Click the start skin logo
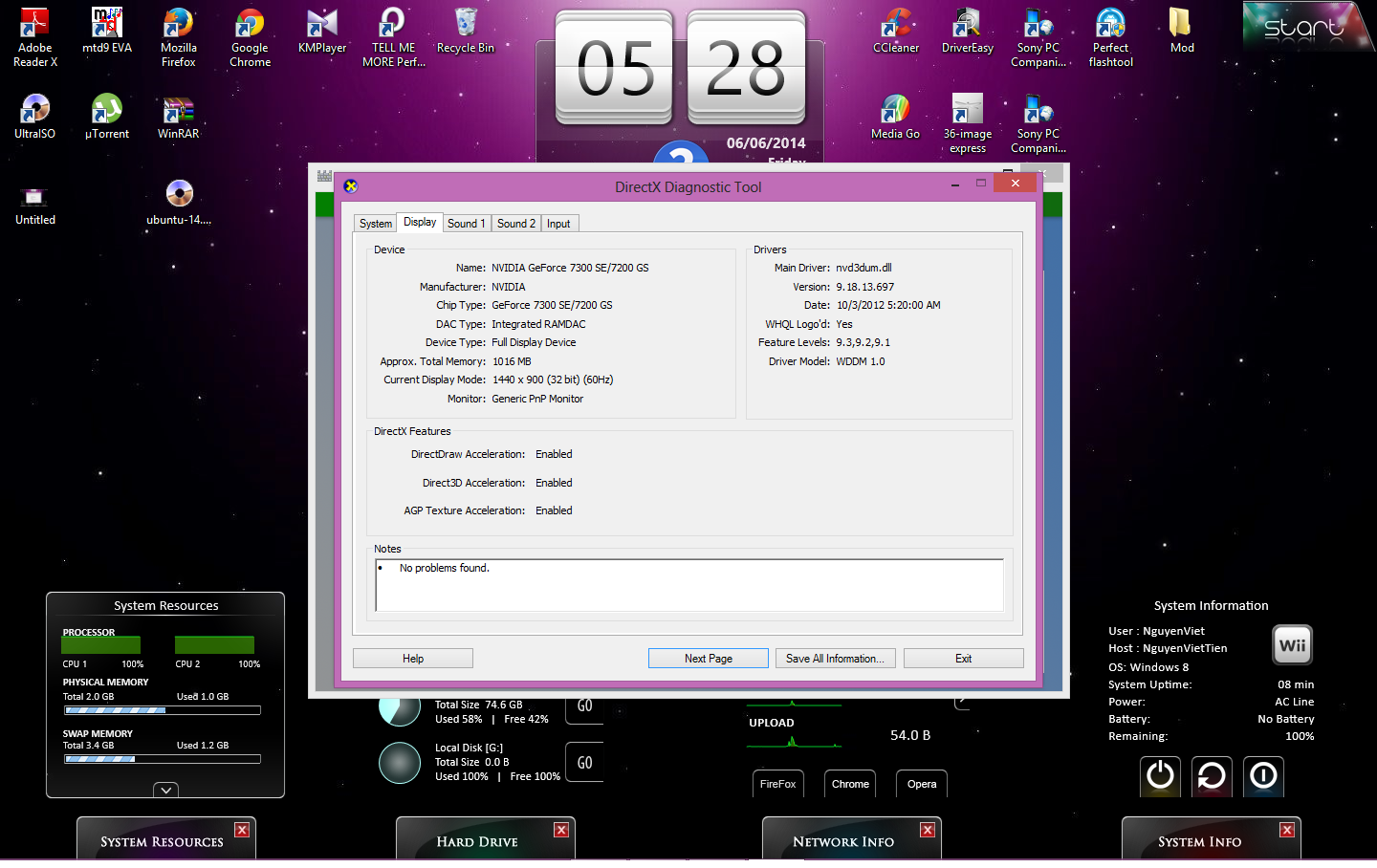The height and width of the screenshot is (868, 1377). (x=1308, y=26)
